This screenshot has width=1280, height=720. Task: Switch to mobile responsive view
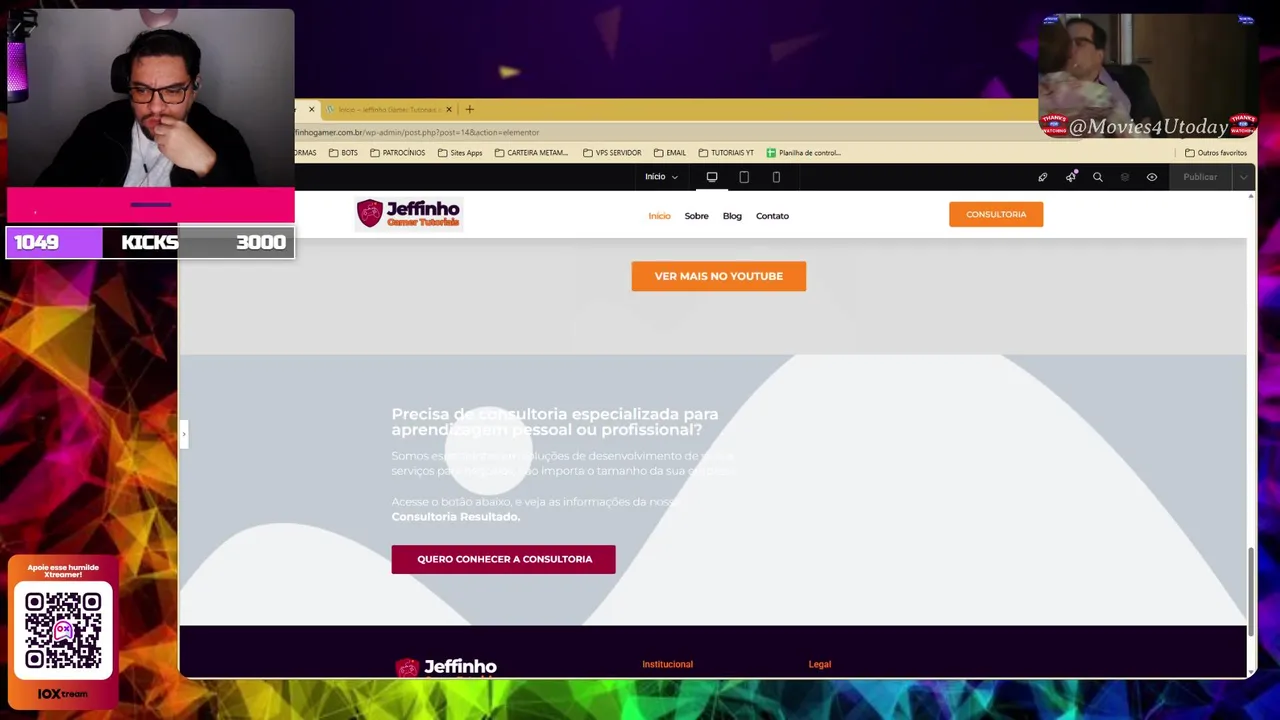[776, 177]
